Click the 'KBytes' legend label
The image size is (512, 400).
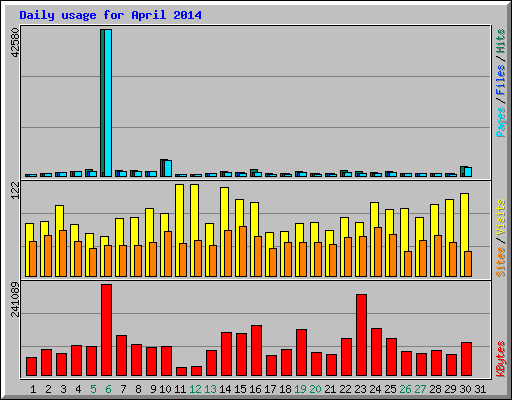click(x=501, y=359)
